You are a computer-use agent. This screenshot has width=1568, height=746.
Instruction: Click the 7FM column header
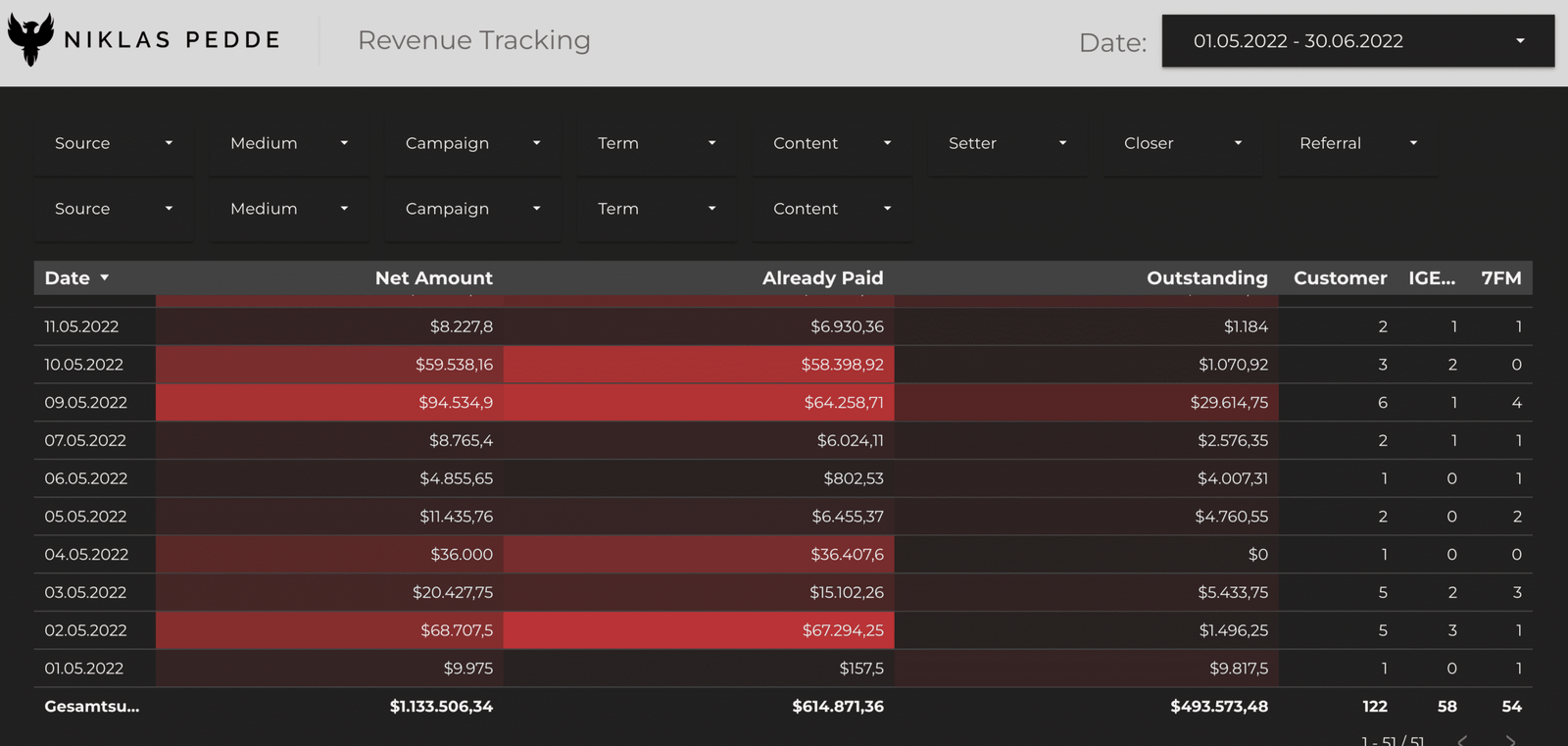pos(1500,278)
